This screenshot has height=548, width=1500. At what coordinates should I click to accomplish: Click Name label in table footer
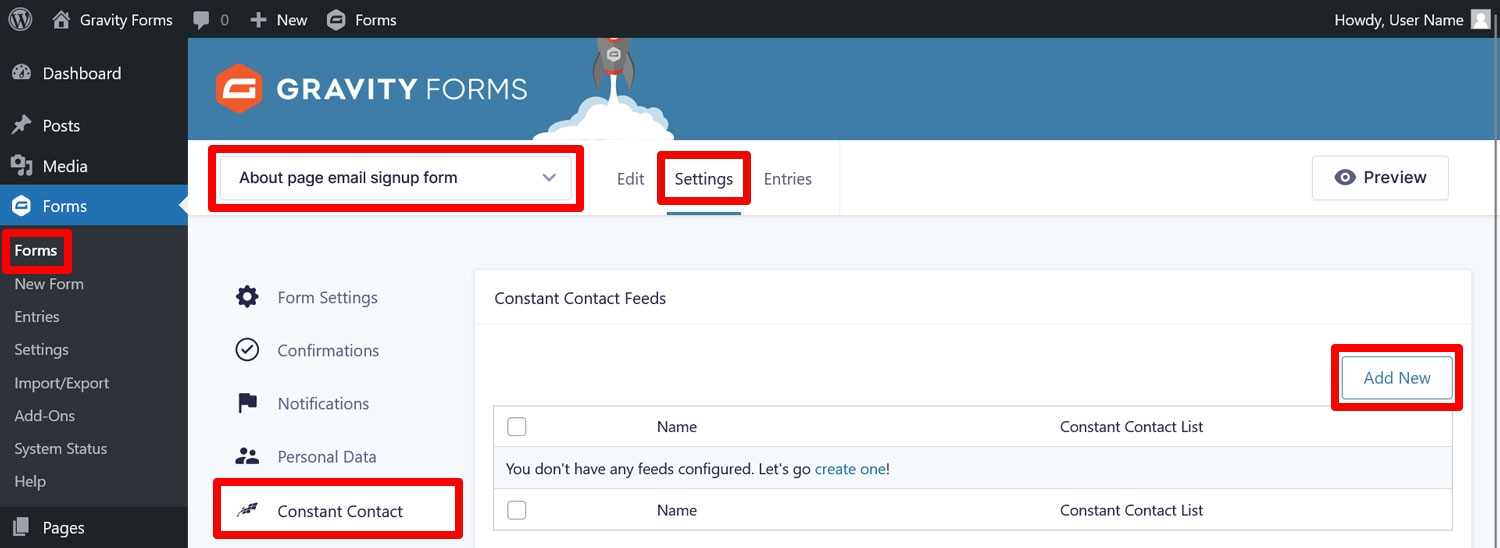[677, 510]
